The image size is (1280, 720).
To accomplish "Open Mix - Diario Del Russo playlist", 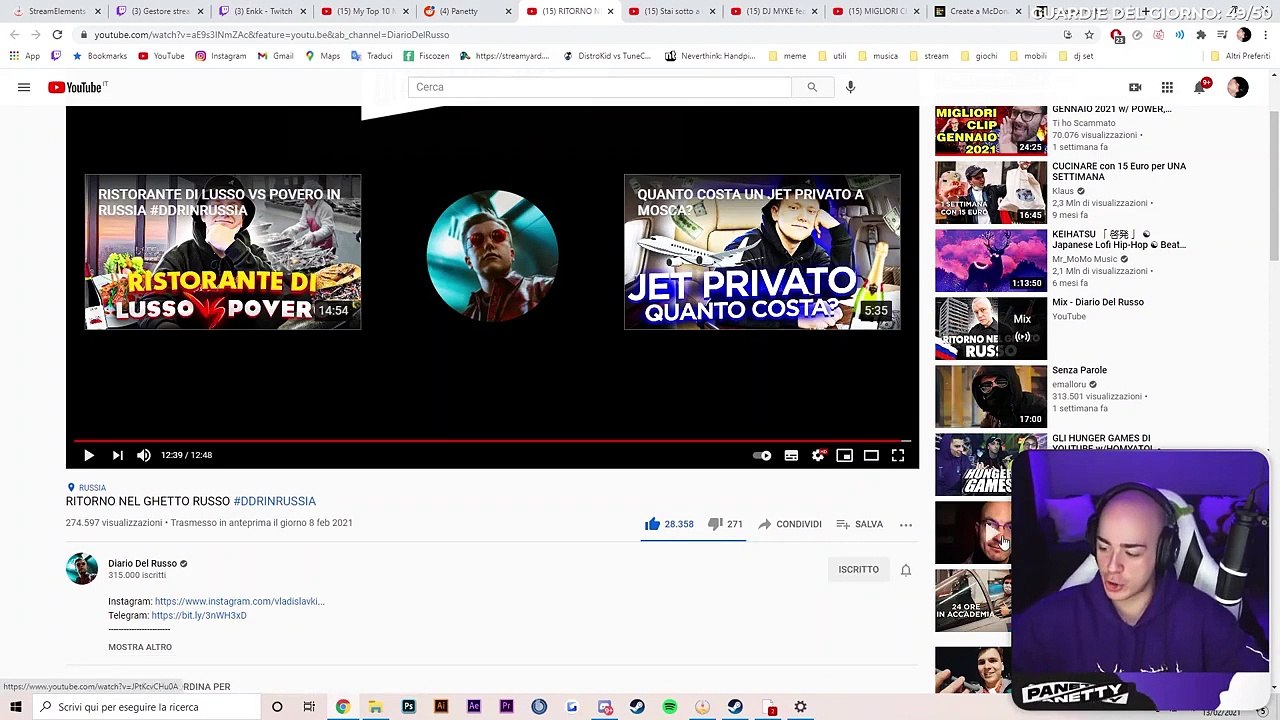I will (1062, 328).
